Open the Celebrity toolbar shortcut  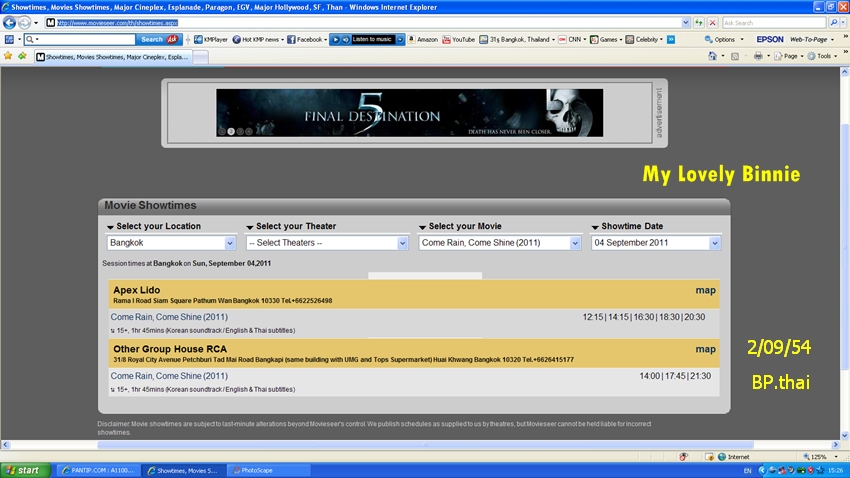click(642, 40)
